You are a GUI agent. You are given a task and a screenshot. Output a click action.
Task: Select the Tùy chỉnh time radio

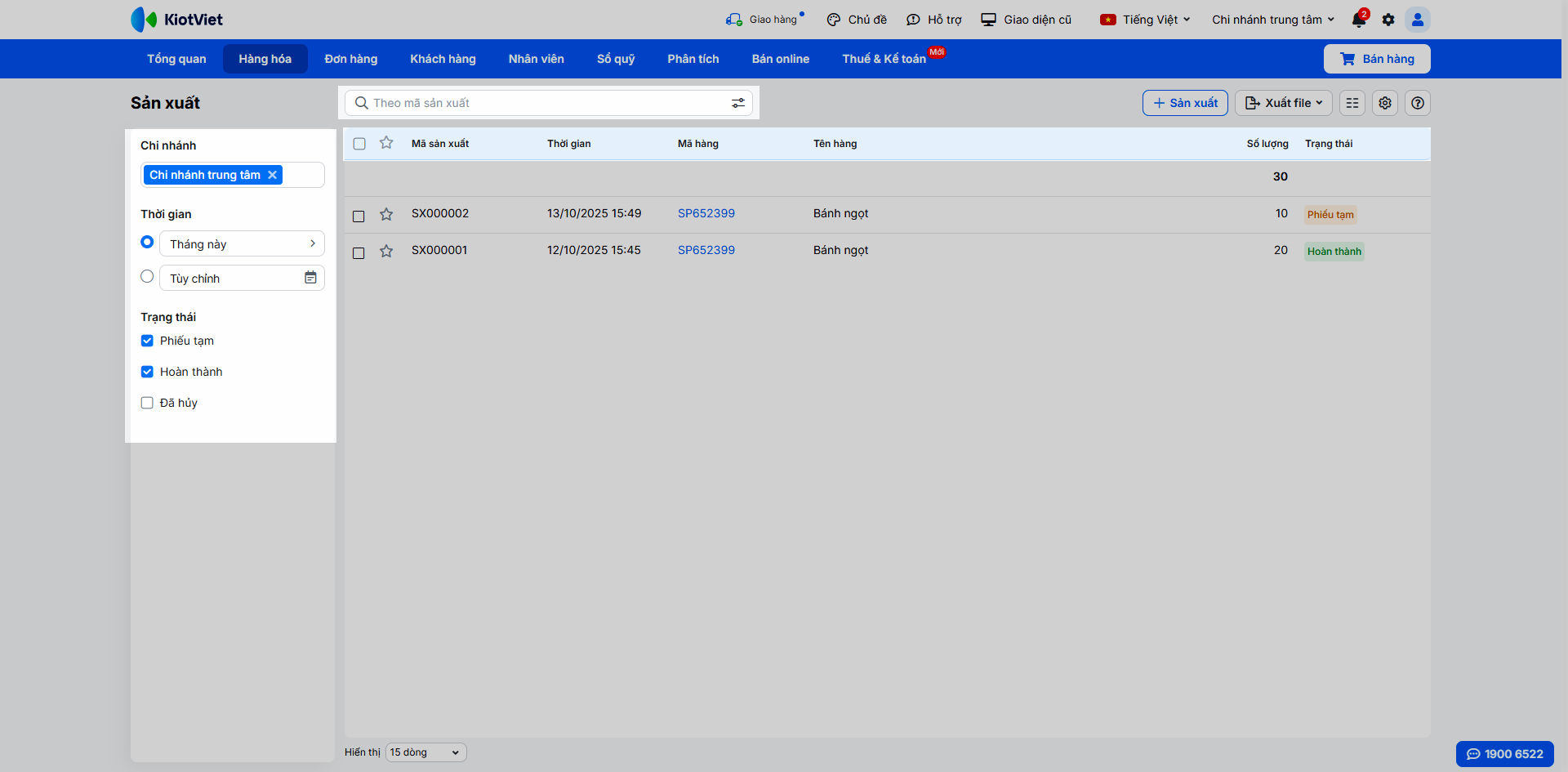click(147, 276)
